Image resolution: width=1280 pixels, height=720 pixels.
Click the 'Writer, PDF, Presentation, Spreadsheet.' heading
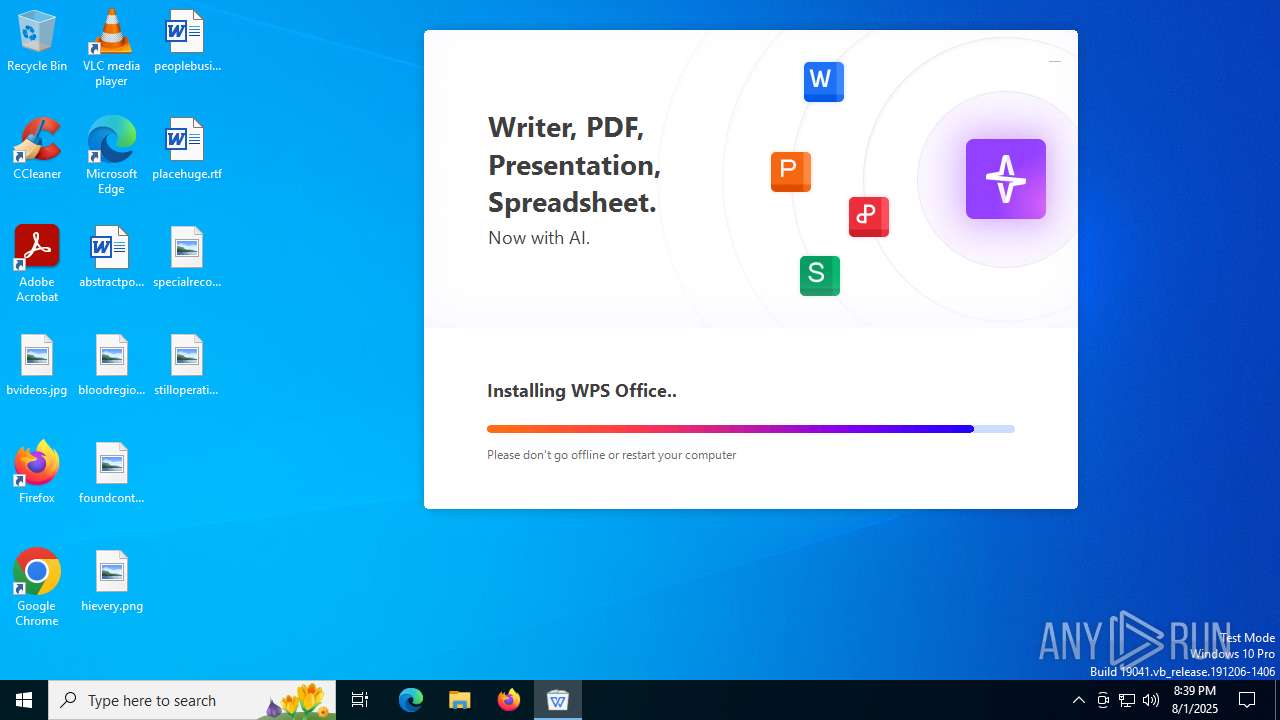pyautogui.click(x=574, y=165)
